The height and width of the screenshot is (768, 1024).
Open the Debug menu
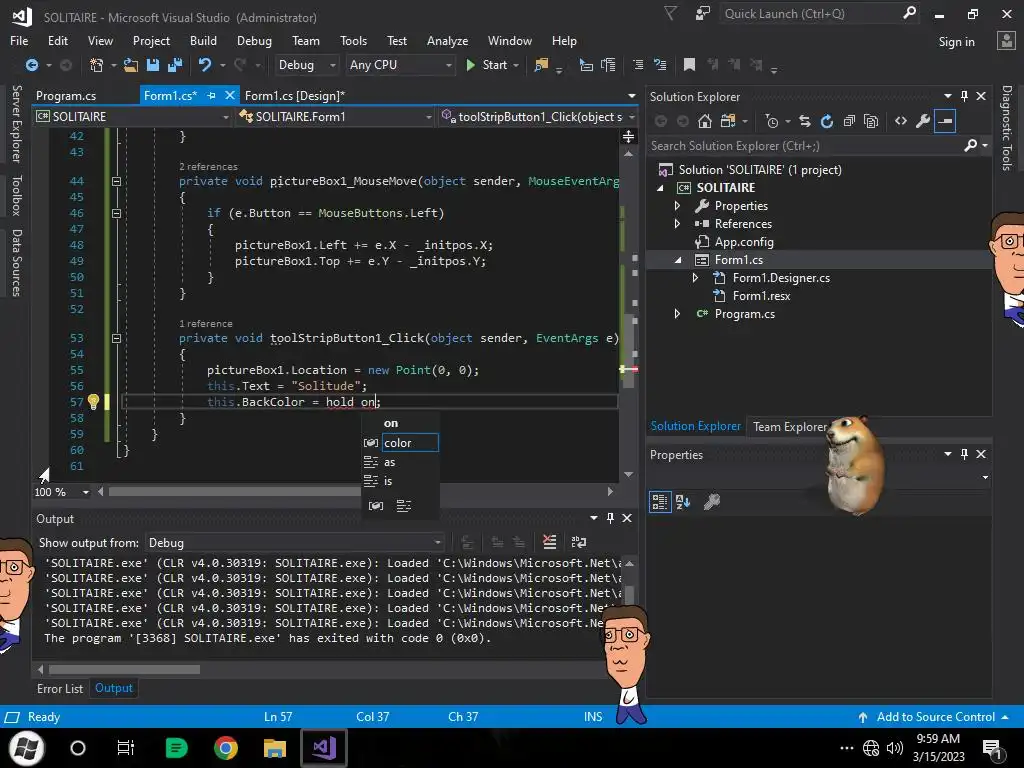[254, 40]
